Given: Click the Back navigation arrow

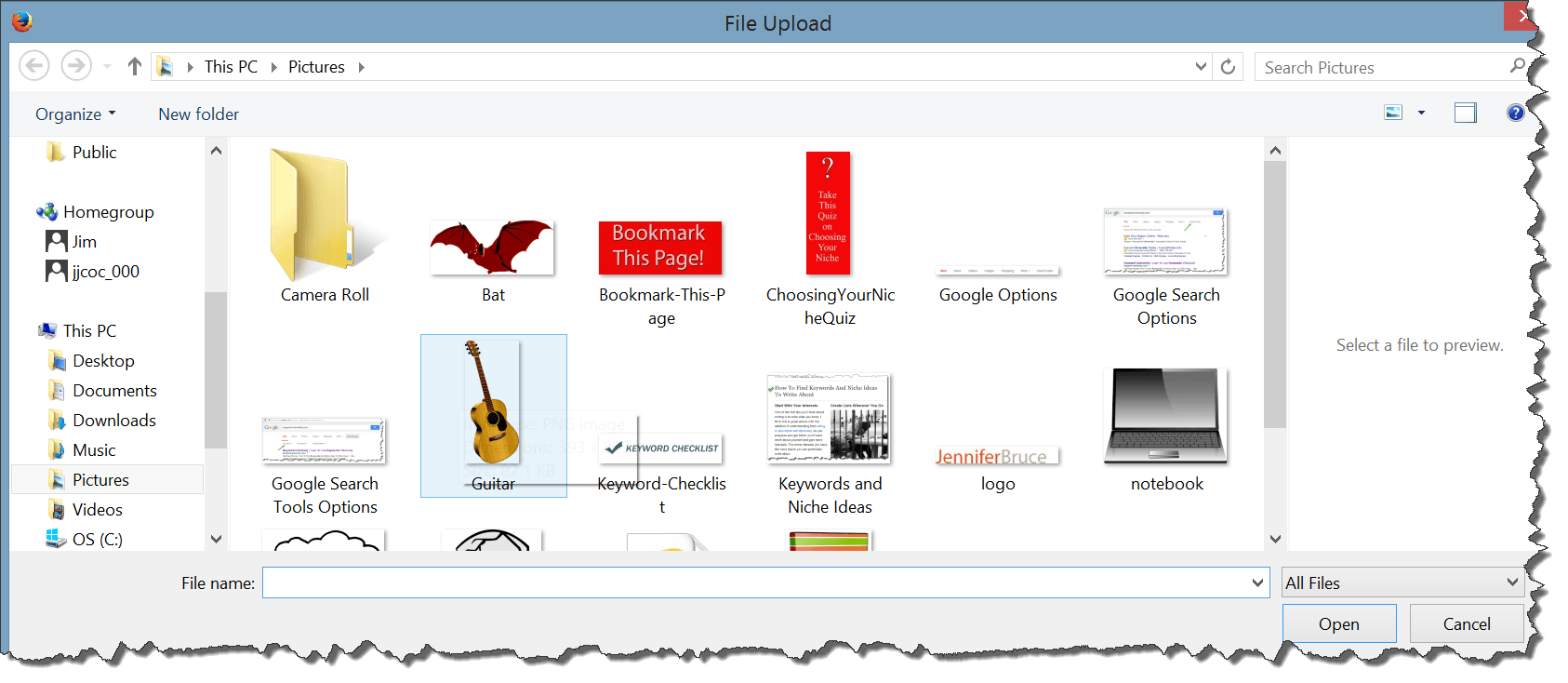Looking at the screenshot, I should pos(34,66).
